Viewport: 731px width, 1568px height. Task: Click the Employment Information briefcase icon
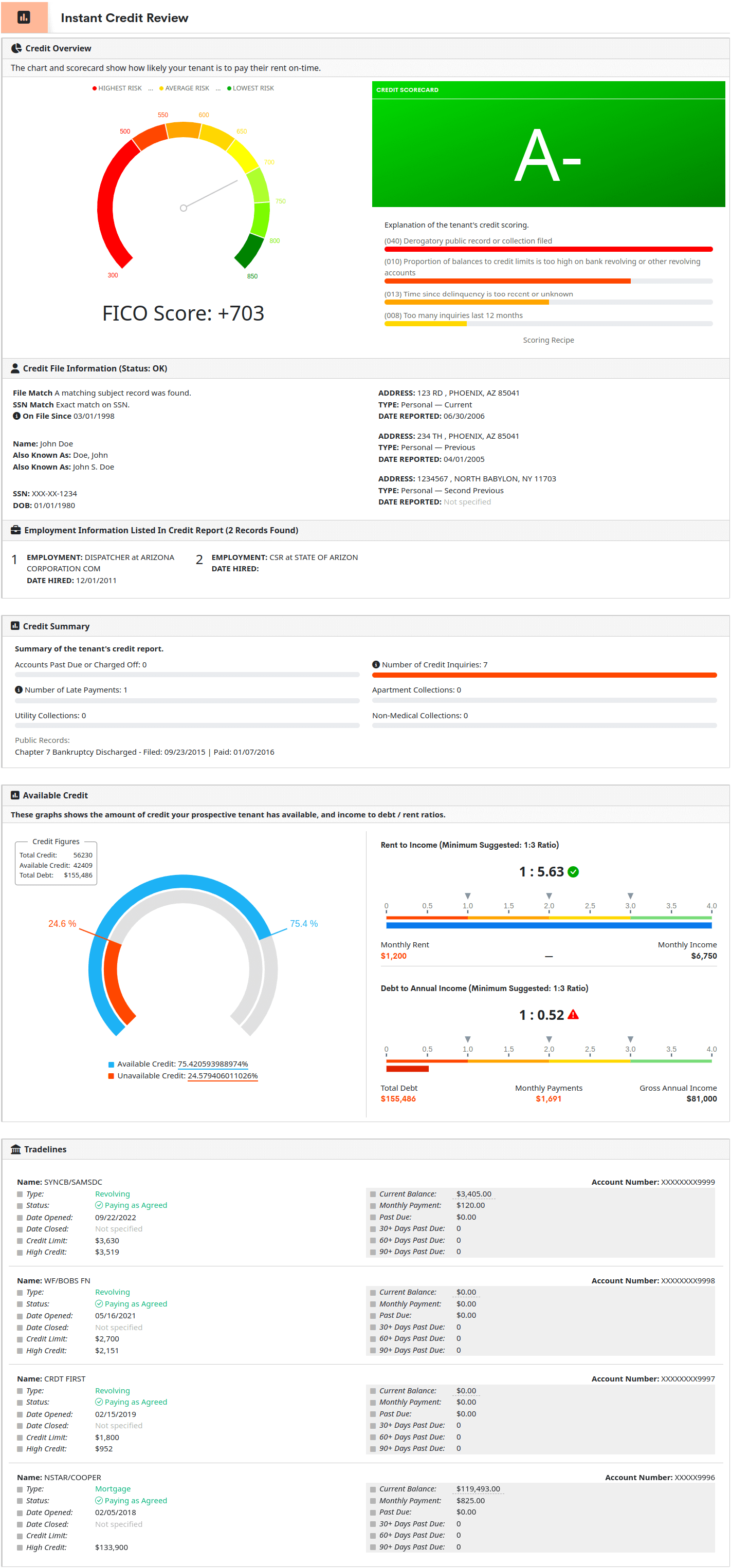tap(16, 530)
